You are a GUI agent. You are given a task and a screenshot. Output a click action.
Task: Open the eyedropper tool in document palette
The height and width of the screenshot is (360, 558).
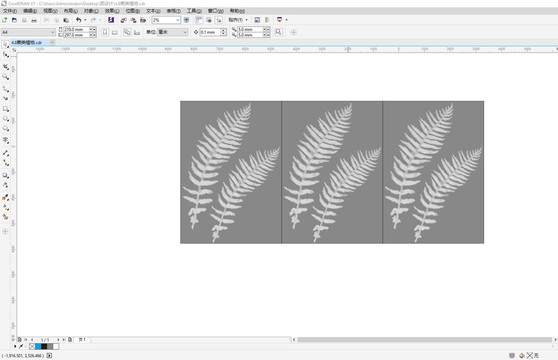click(21, 346)
